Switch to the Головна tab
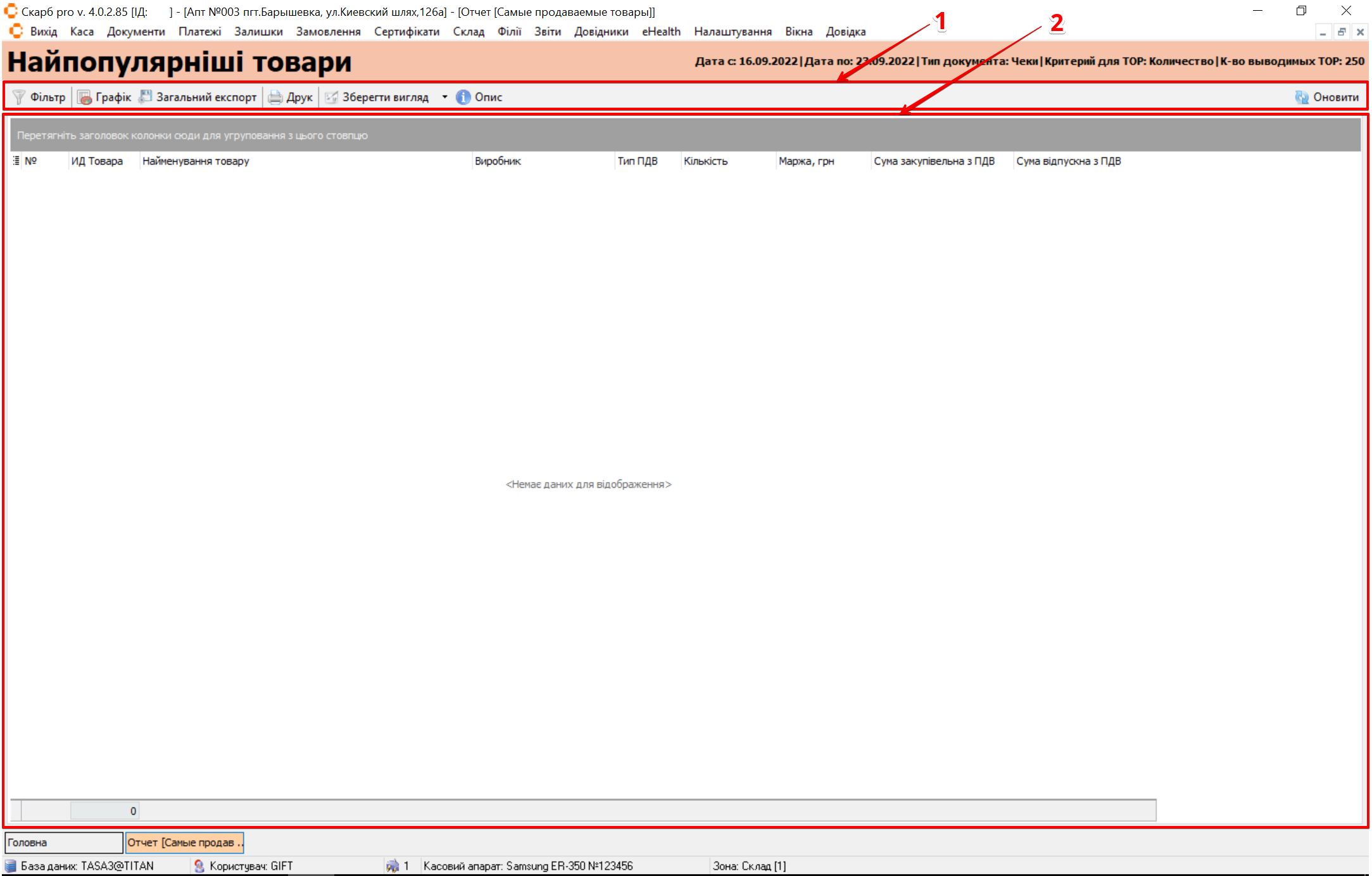1372x876 pixels. pyautogui.click(x=63, y=842)
